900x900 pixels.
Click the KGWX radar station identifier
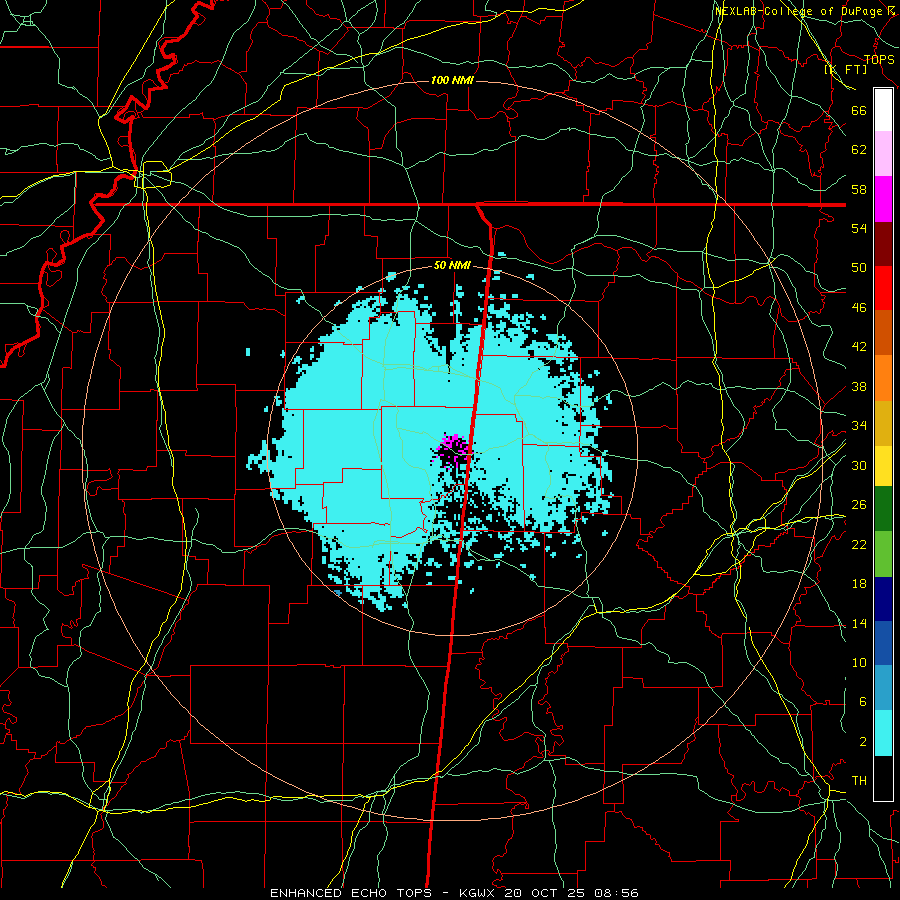click(476, 893)
